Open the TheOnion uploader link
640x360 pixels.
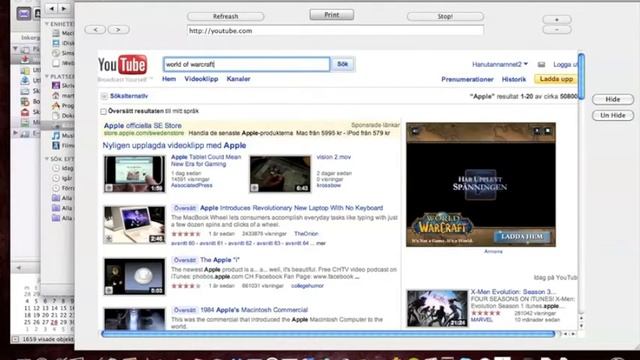coord(306,234)
